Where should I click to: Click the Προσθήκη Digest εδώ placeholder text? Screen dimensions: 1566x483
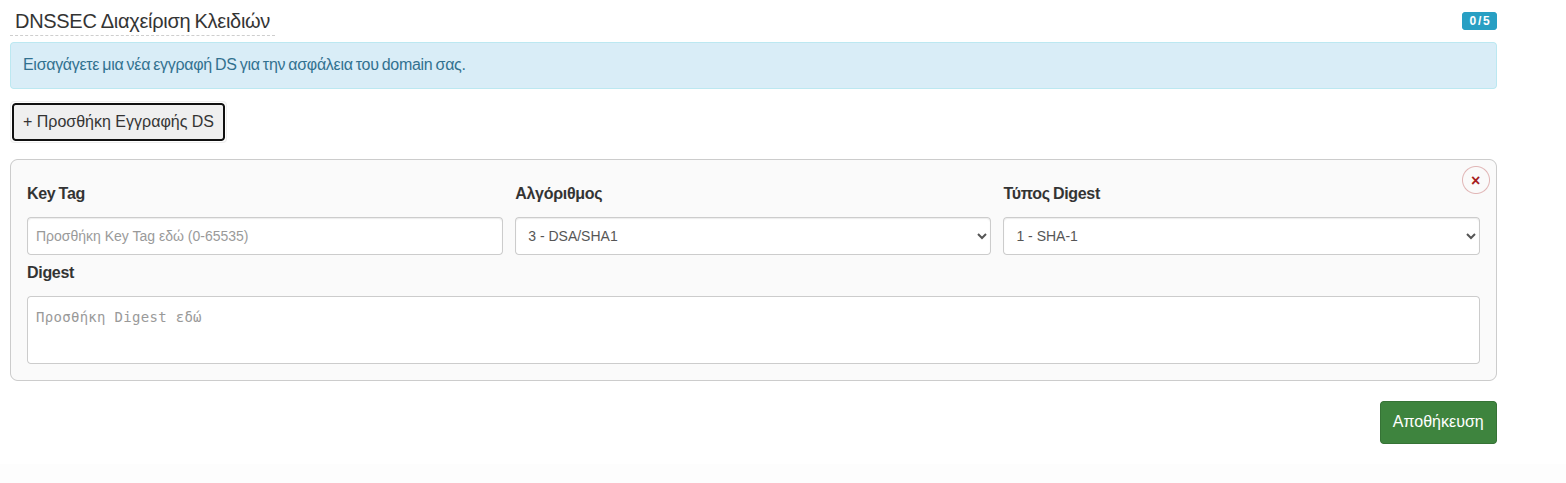point(119,317)
